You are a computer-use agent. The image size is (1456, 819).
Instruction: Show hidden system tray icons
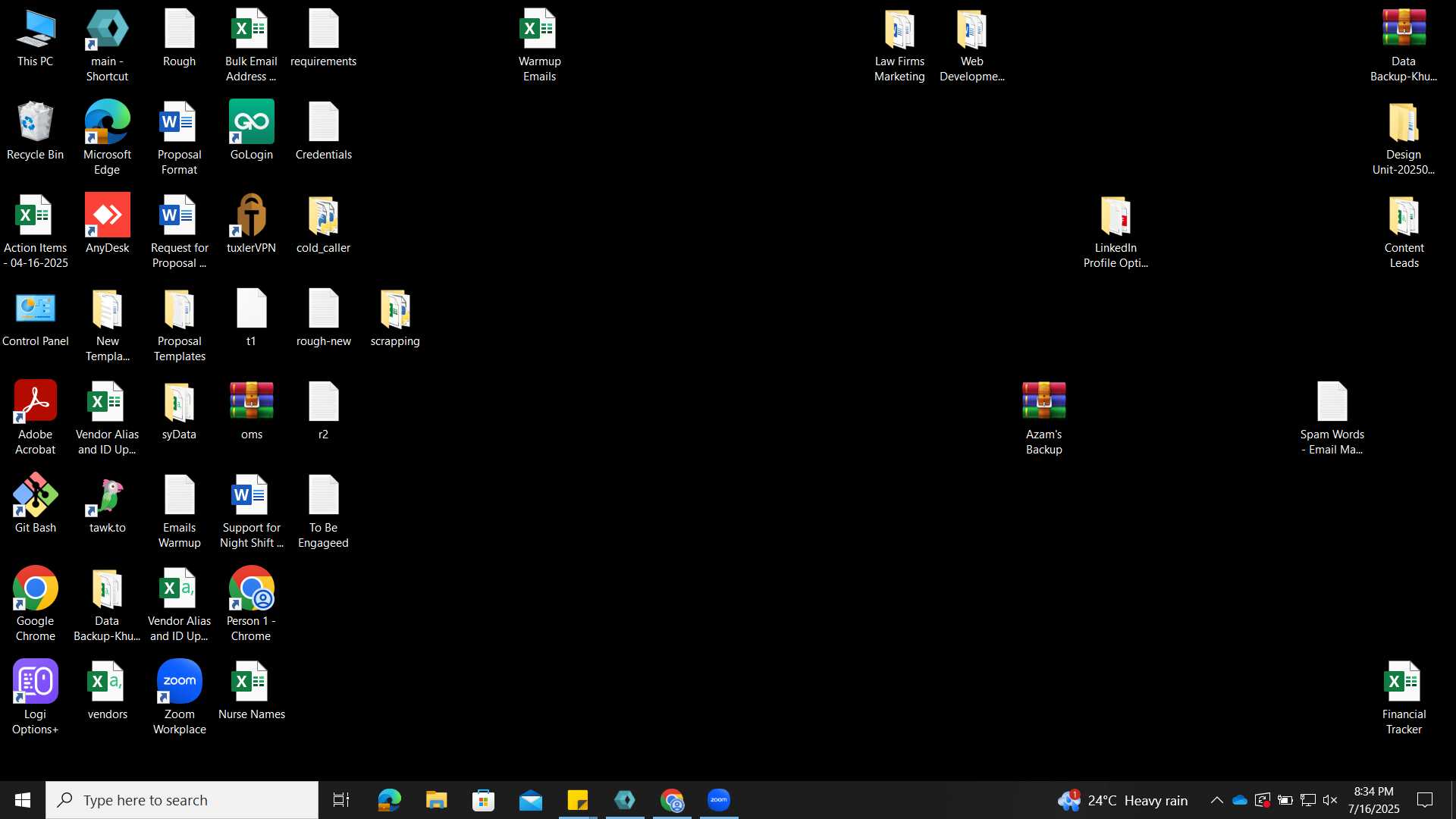tap(1216, 800)
